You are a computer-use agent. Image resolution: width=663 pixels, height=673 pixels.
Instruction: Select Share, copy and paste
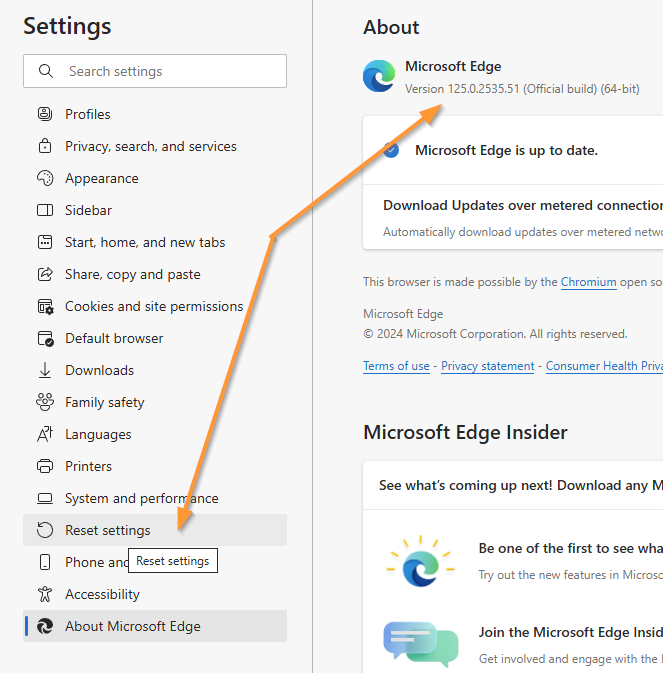point(133,274)
